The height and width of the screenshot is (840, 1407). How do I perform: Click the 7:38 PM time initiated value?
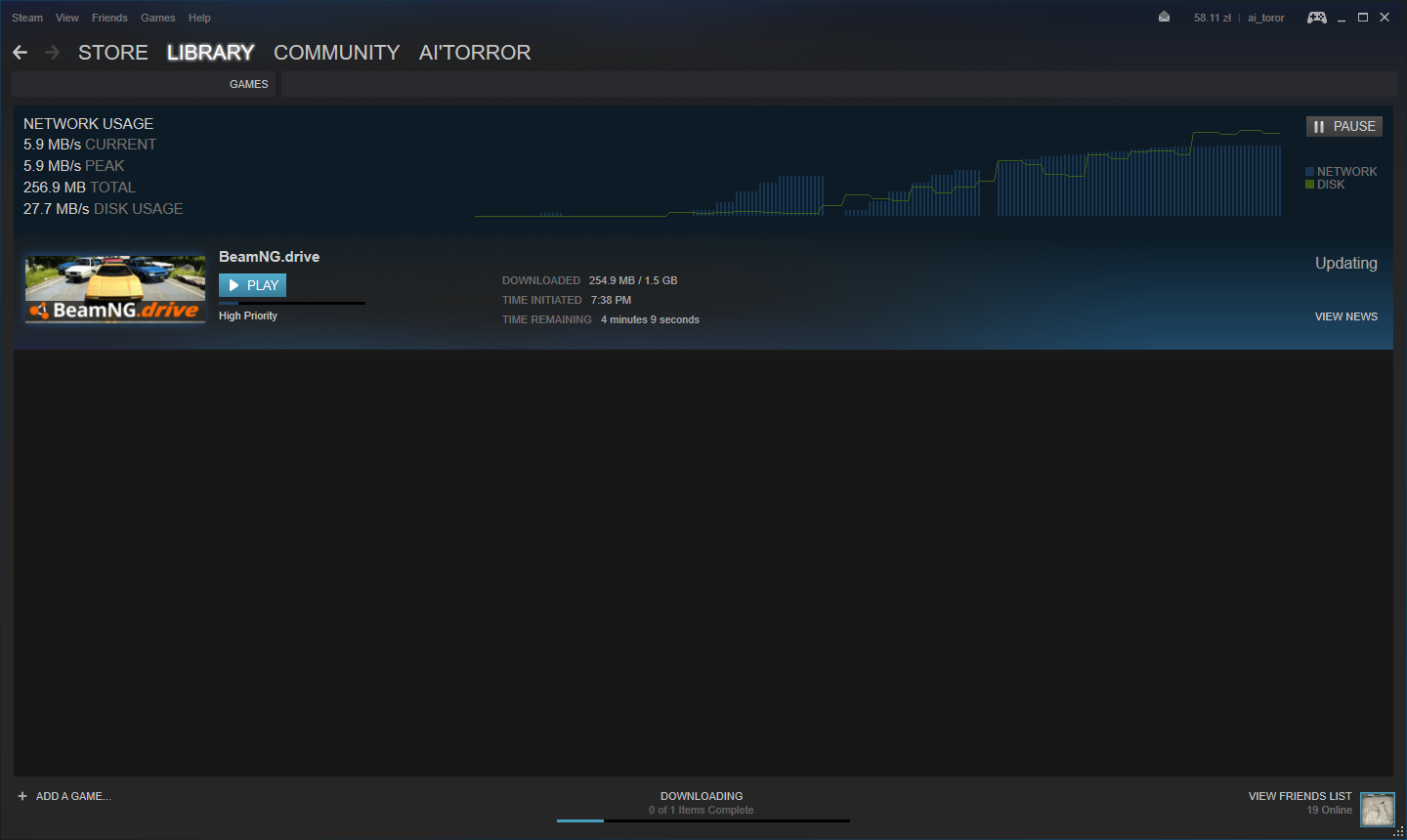[x=611, y=300]
